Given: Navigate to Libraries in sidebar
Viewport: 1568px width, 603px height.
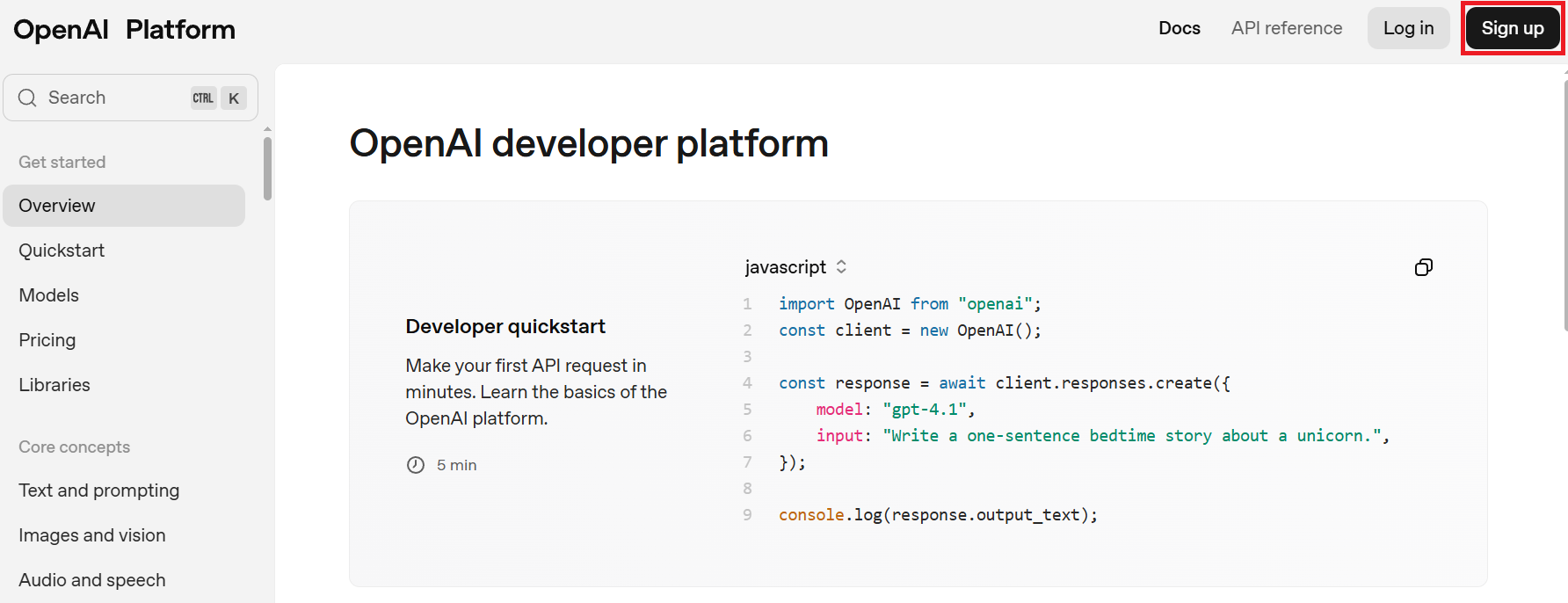Looking at the screenshot, I should tap(54, 385).
